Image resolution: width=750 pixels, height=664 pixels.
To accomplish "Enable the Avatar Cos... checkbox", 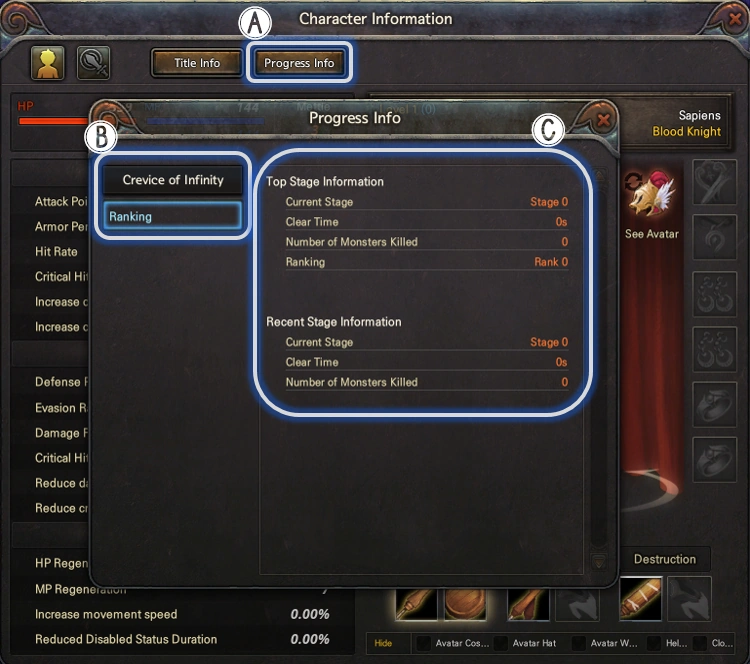I will 423,643.
